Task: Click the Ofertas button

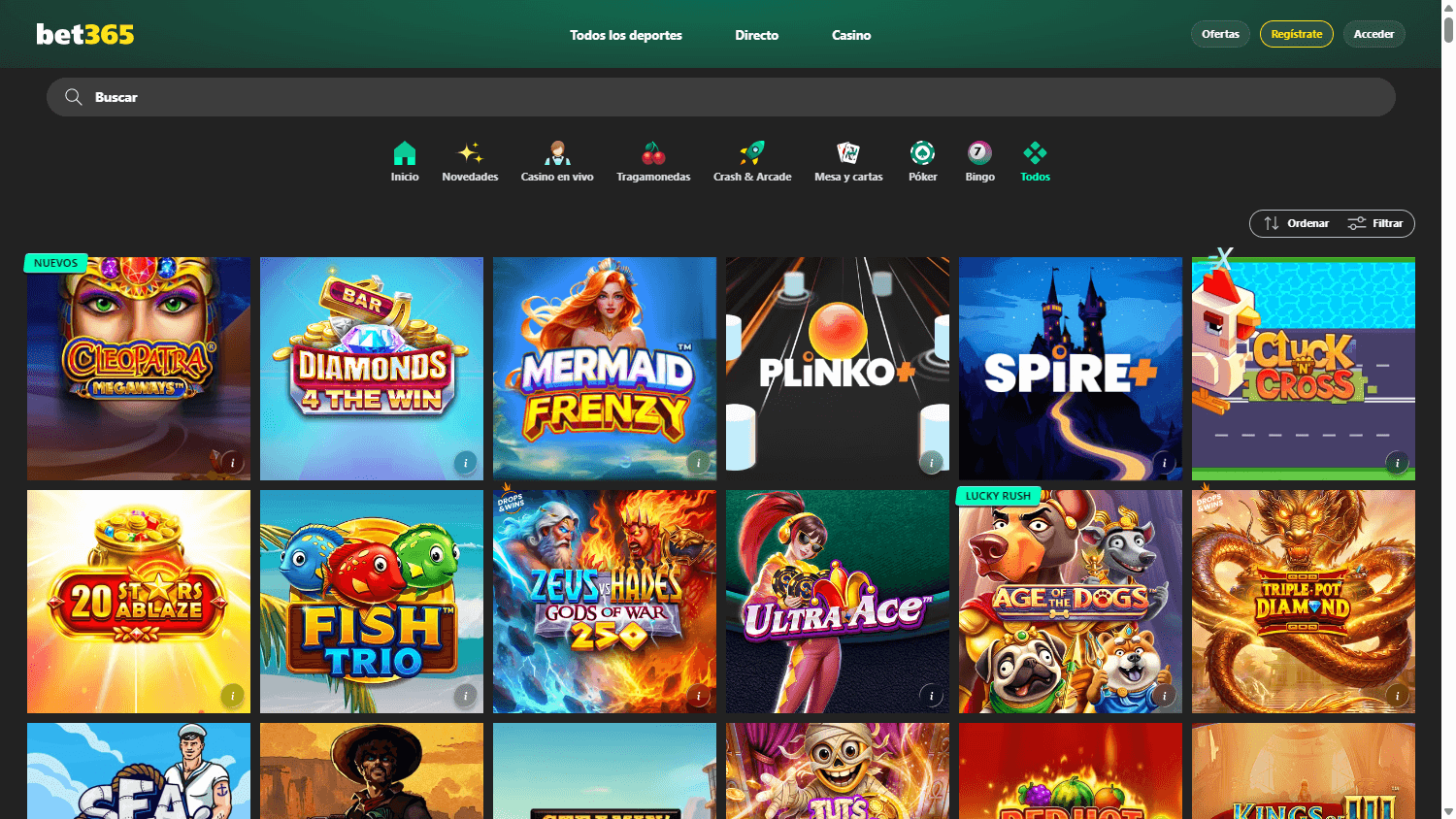Action: (x=1220, y=34)
